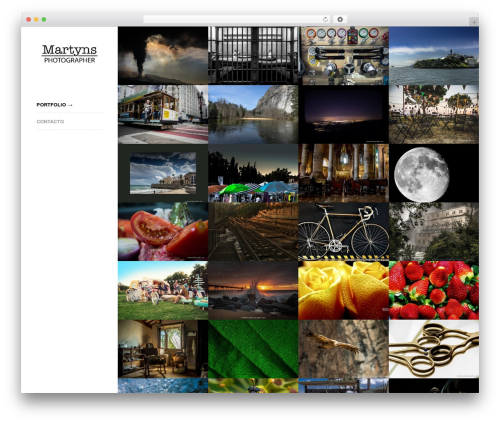Open the tornado storm cloud photo
This screenshot has width=500, height=423.
coord(163,56)
